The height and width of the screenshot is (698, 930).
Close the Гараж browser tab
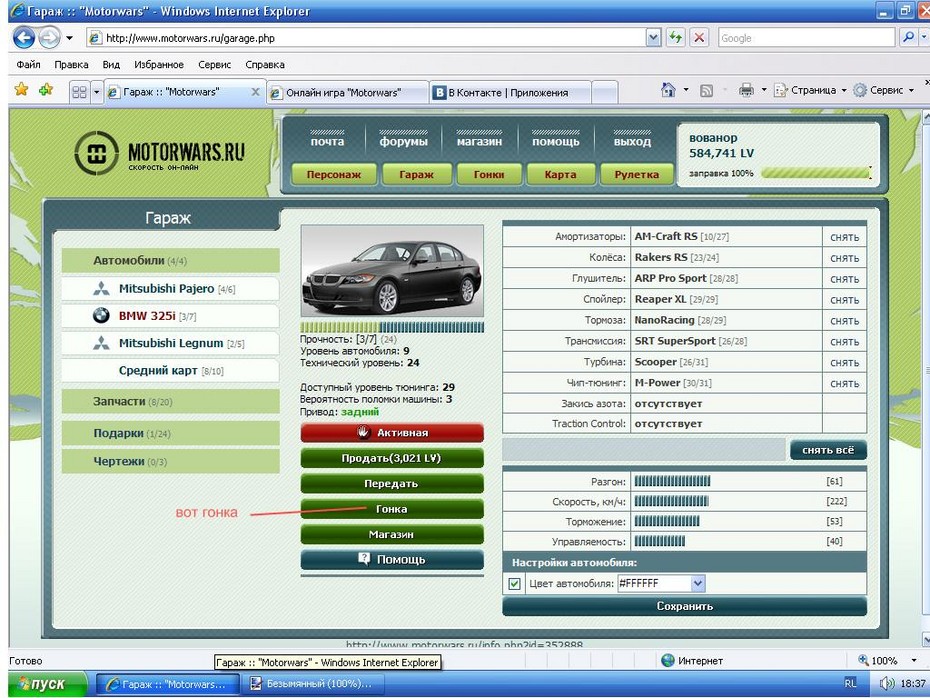coord(256,92)
